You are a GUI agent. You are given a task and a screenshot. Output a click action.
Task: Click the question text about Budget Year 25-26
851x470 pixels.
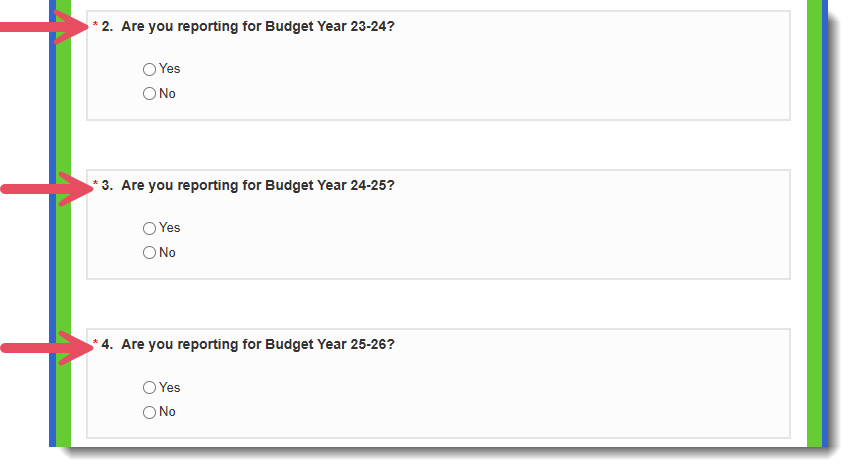click(258, 345)
